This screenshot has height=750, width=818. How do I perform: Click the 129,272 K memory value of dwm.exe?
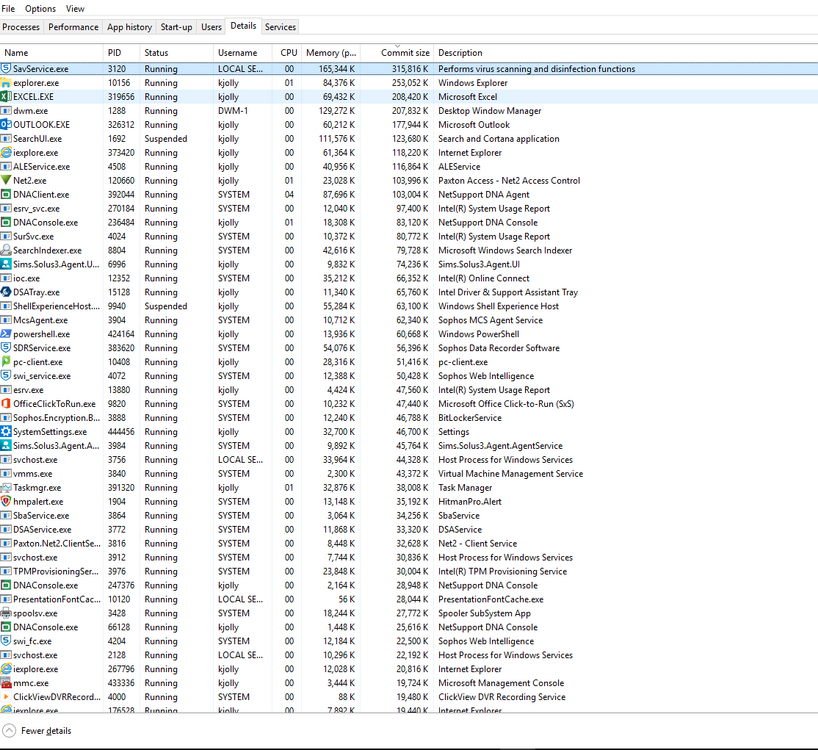click(337, 111)
